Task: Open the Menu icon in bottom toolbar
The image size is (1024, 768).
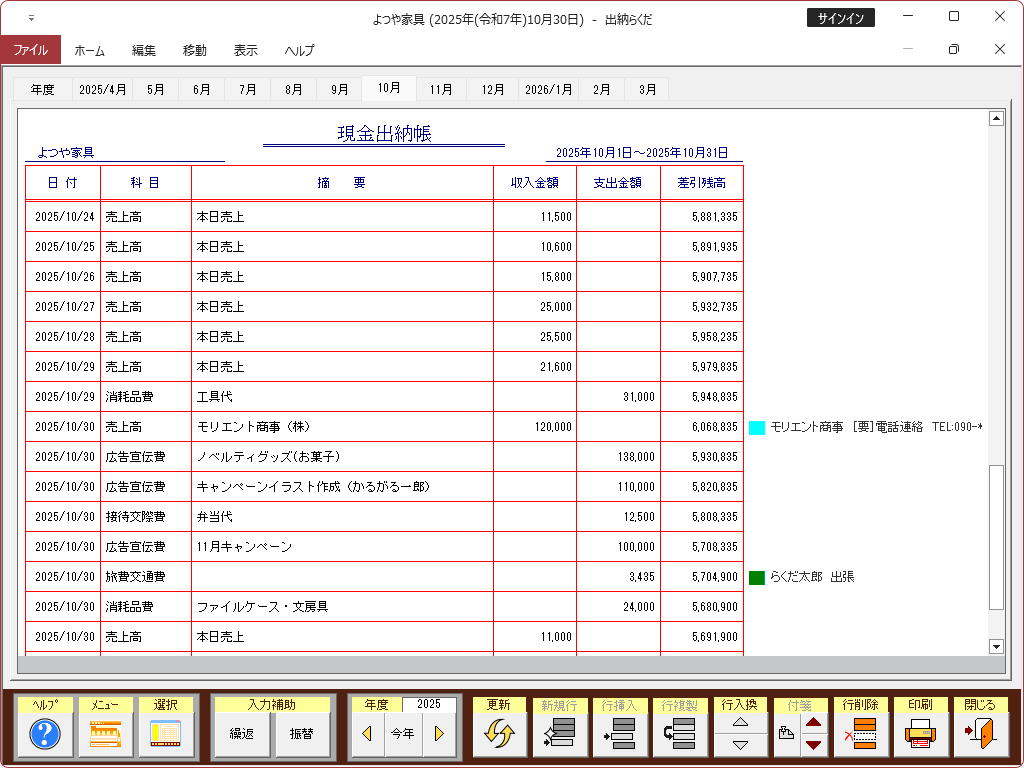Action: pyautogui.click(x=105, y=735)
